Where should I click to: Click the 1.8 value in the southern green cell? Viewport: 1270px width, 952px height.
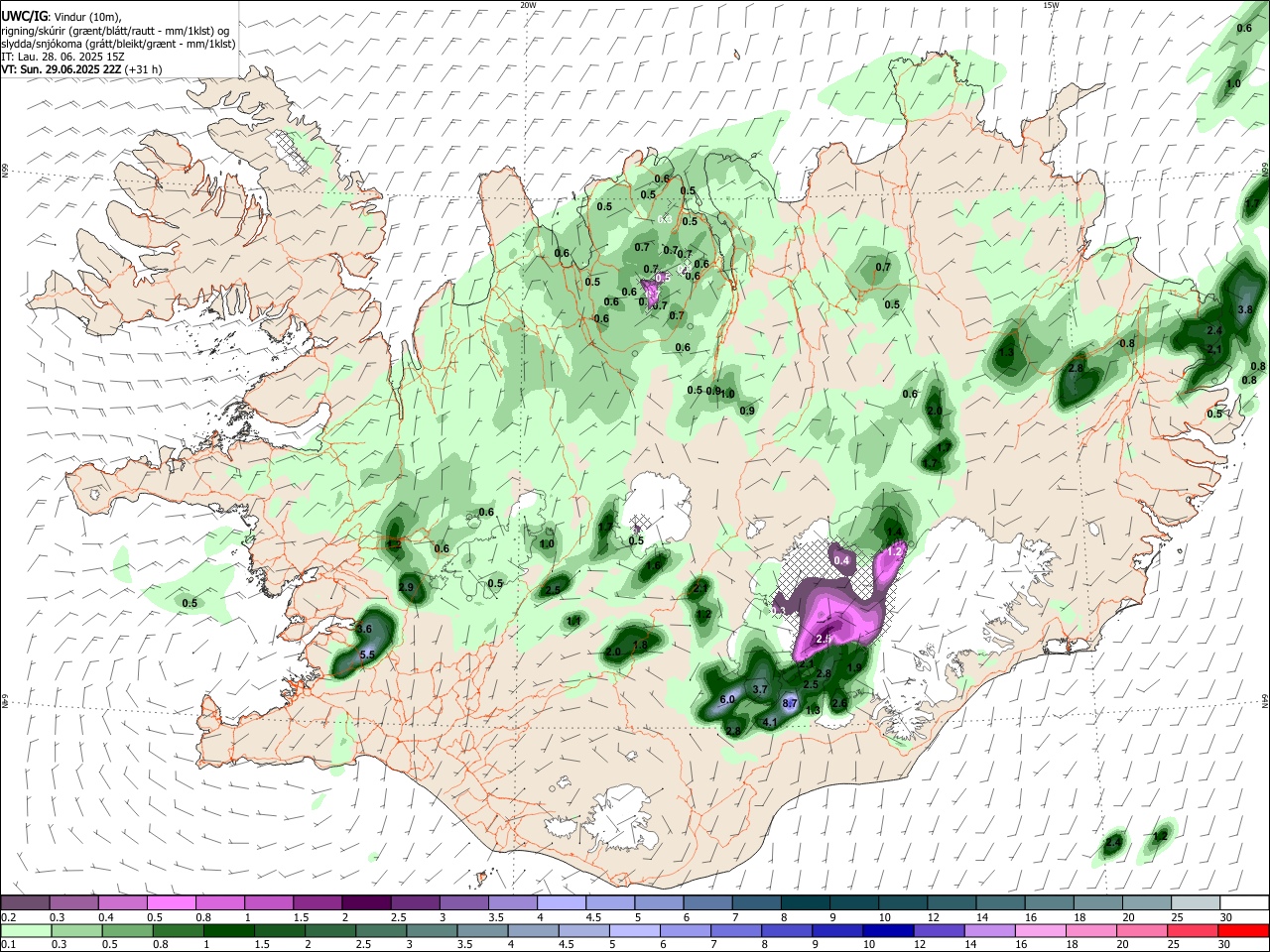(x=640, y=645)
